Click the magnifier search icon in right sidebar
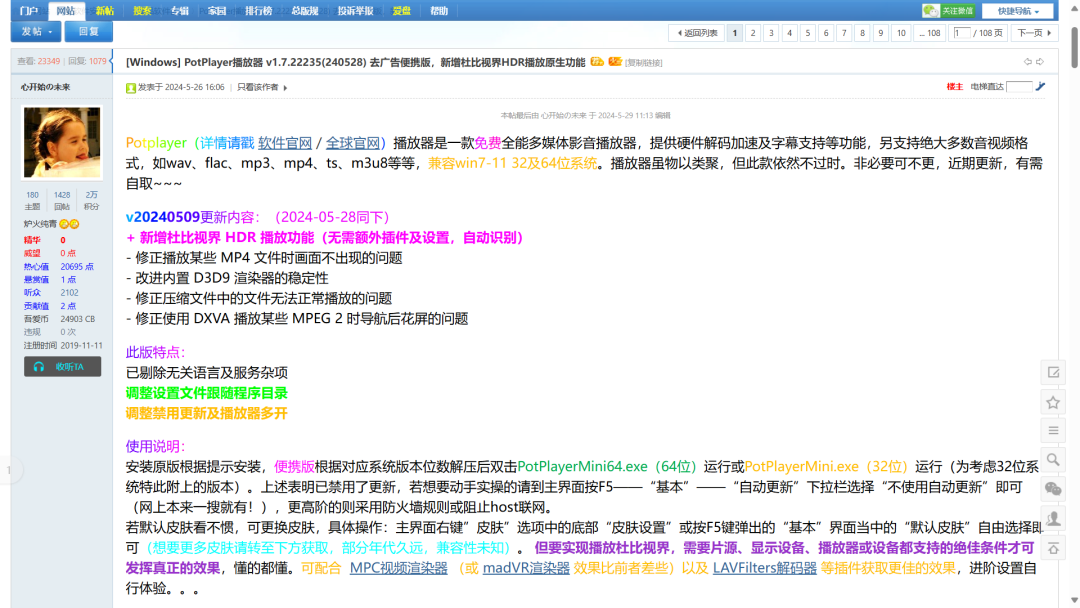 (1053, 460)
